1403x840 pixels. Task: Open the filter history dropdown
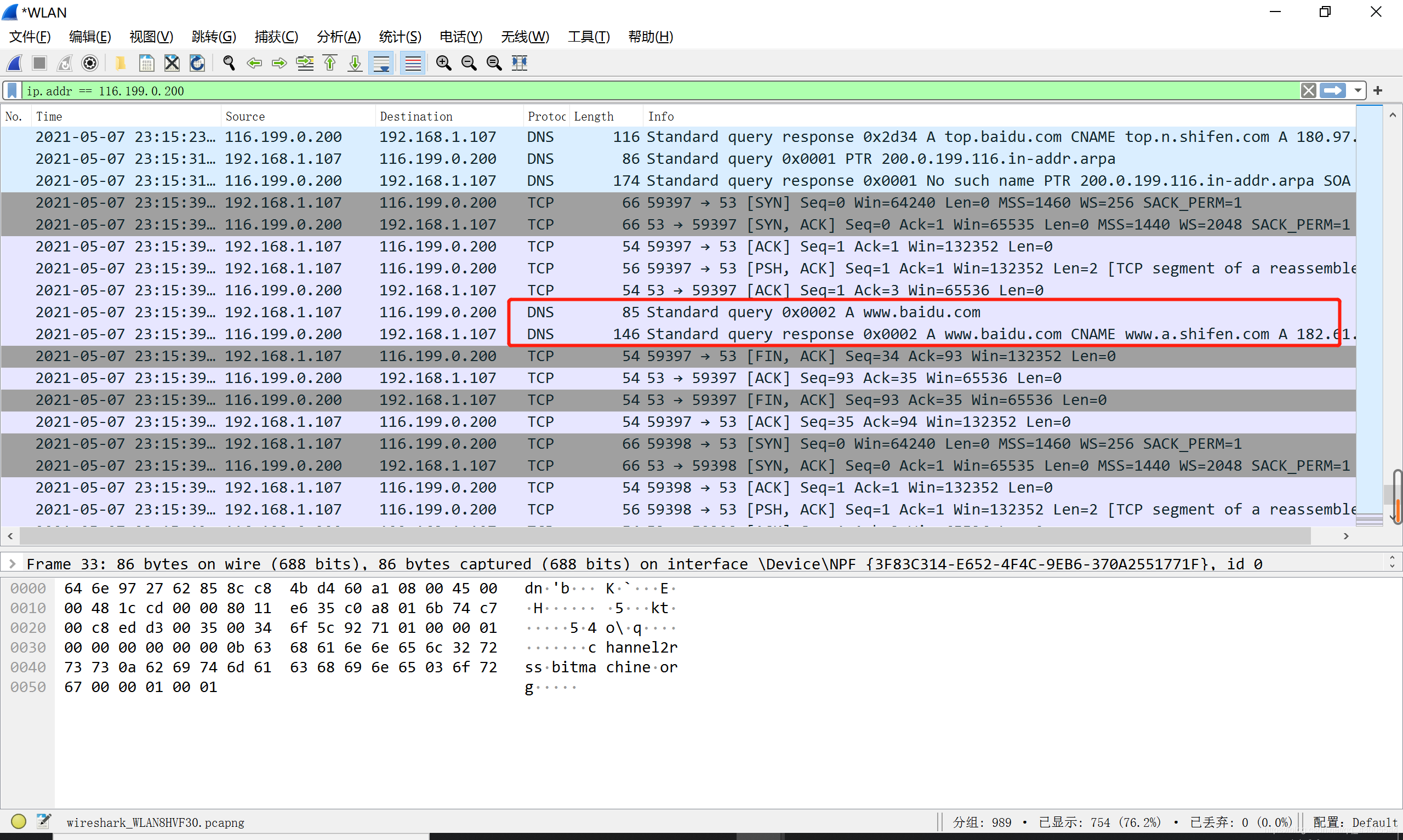[x=1358, y=90]
